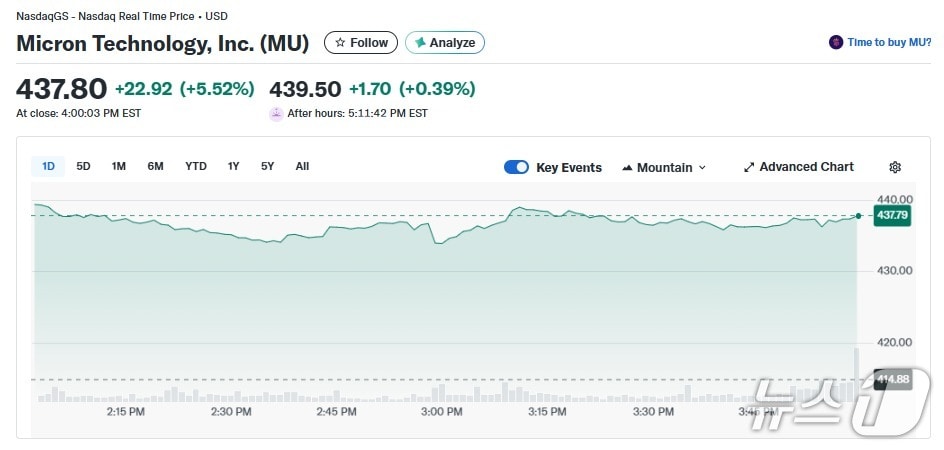Switch to YTD chart range
Image resolution: width=944 pixels, height=450 pixels.
[x=196, y=166]
